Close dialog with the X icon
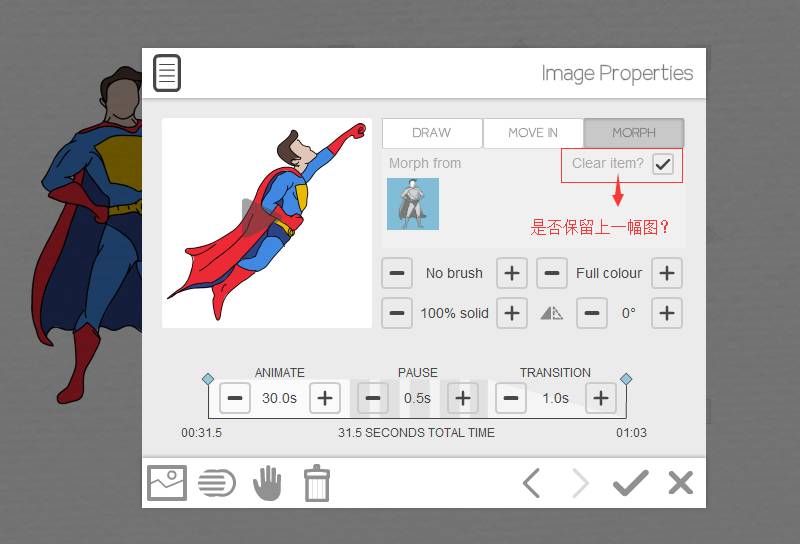800x544 pixels. [x=681, y=483]
